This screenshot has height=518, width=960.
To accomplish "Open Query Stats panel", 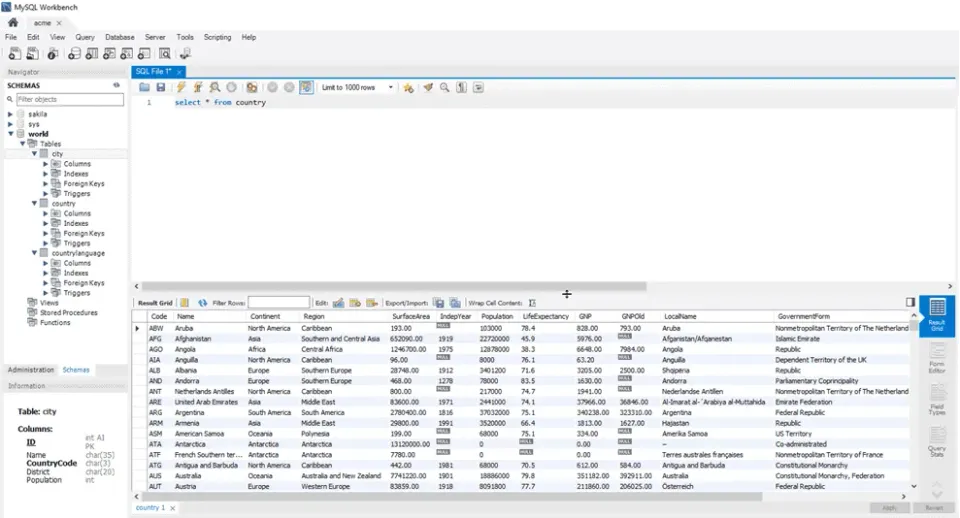I will [x=937, y=441].
